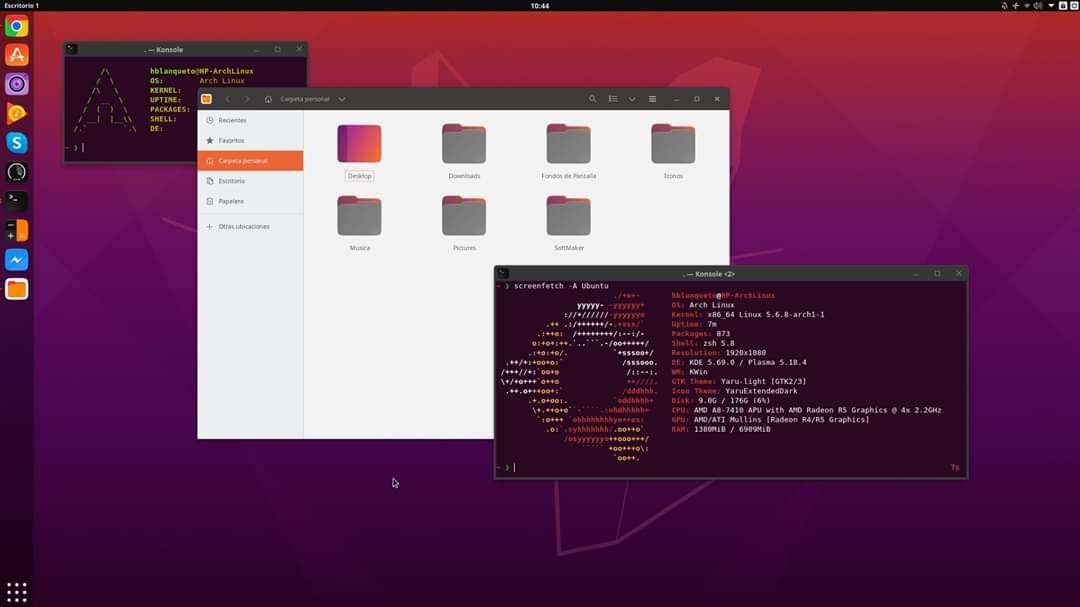This screenshot has width=1080, height=607.
Task: Go back in file manager navigation
Action: [x=228, y=99]
